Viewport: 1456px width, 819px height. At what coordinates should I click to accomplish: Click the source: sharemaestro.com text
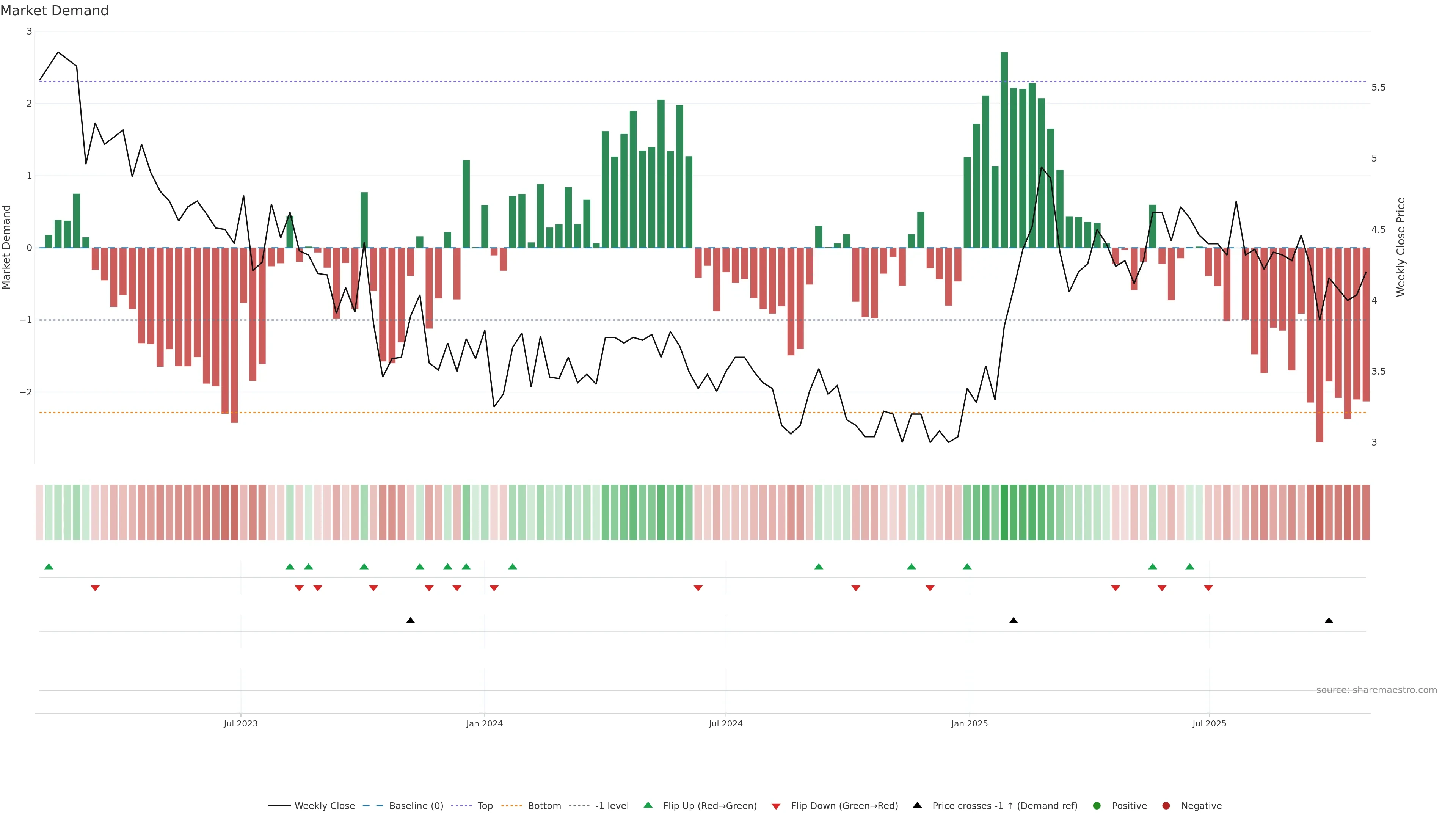(x=1376, y=690)
